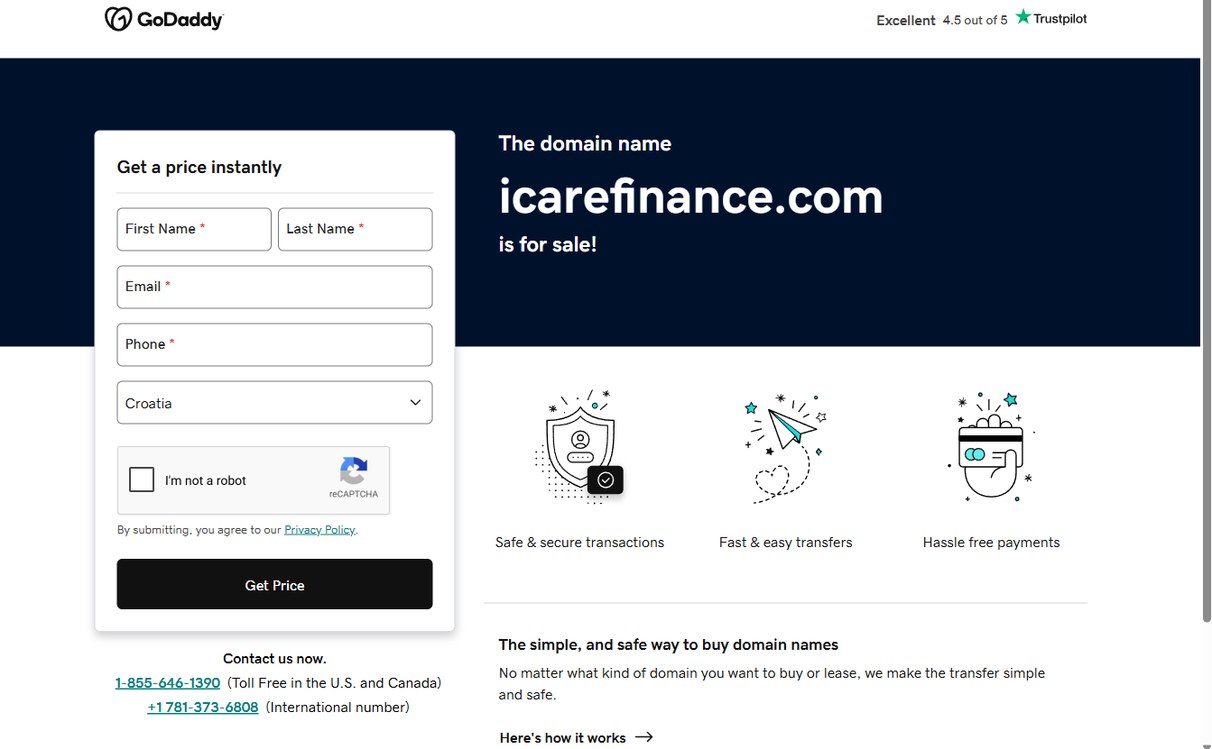This screenshot has width=1212, height=749.
Task: Click the Contact us now text
Action: (x=275, y=658)
